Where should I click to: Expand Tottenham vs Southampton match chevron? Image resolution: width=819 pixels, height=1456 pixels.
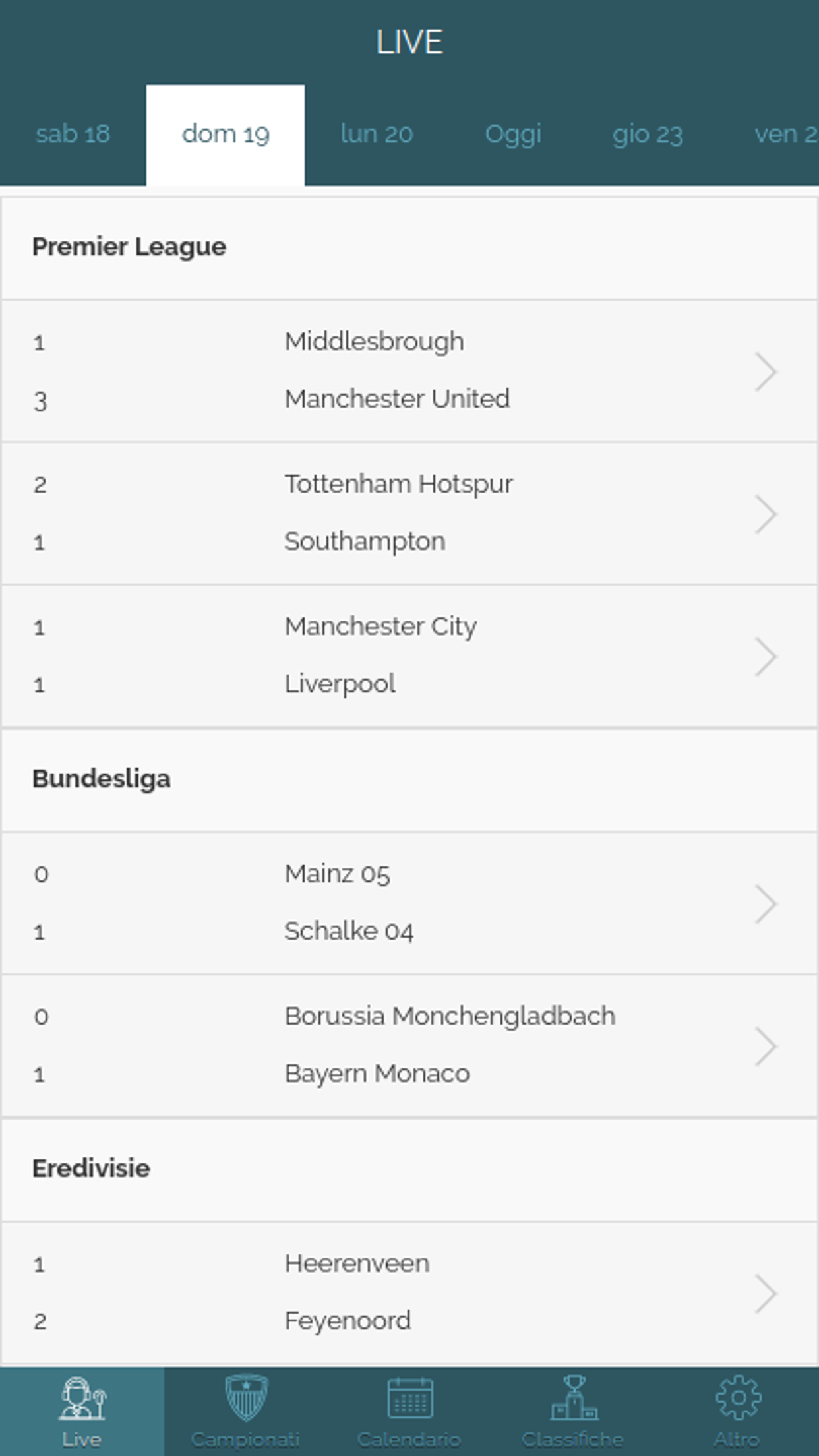coord(766,514)
